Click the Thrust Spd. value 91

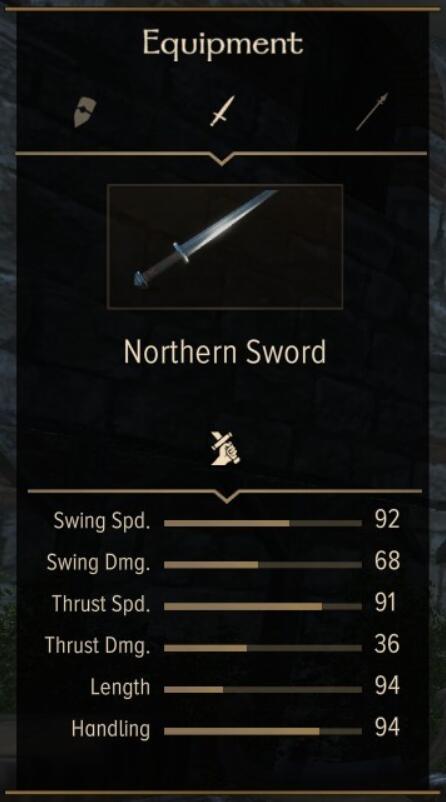(385, 603)
